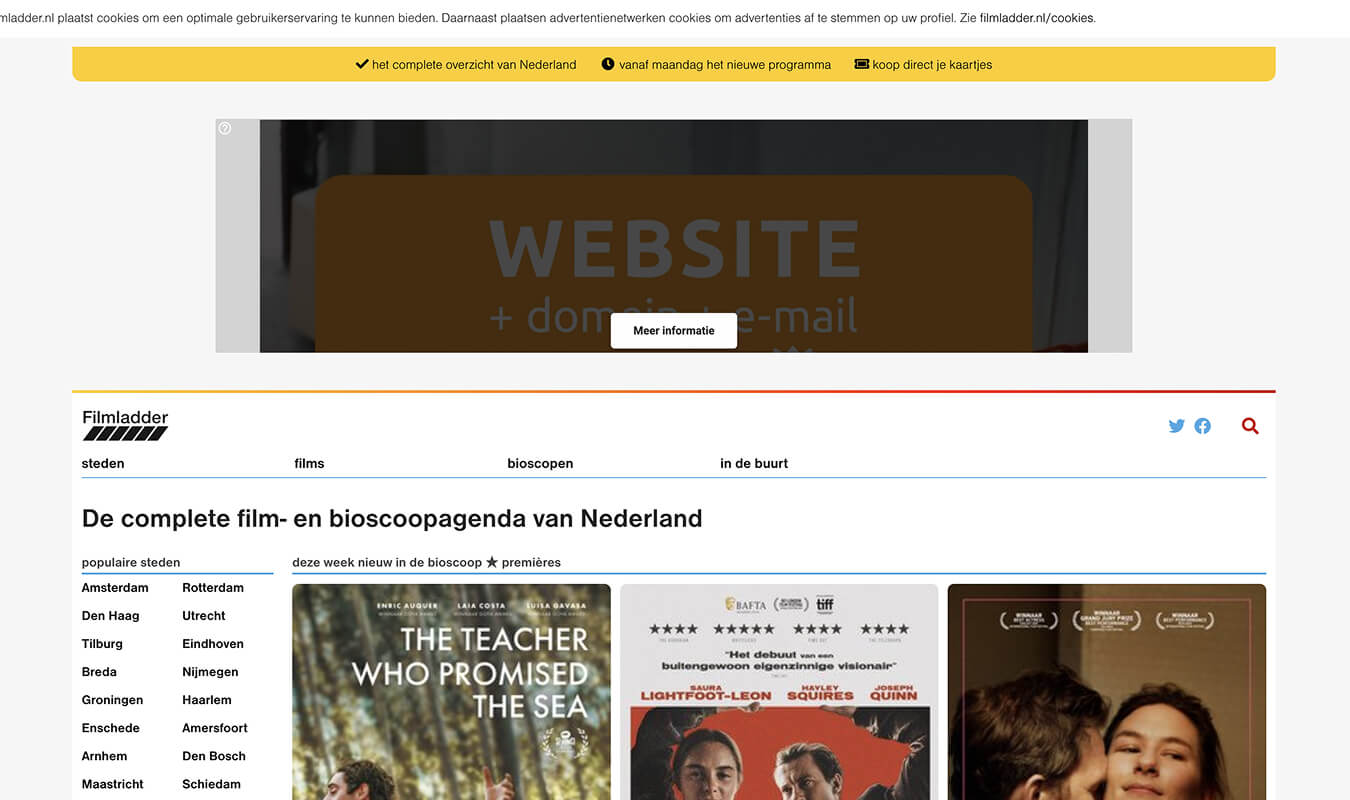Select Amsterdam from populaire steden
1350x800 pixels.
tap(115, 588)
